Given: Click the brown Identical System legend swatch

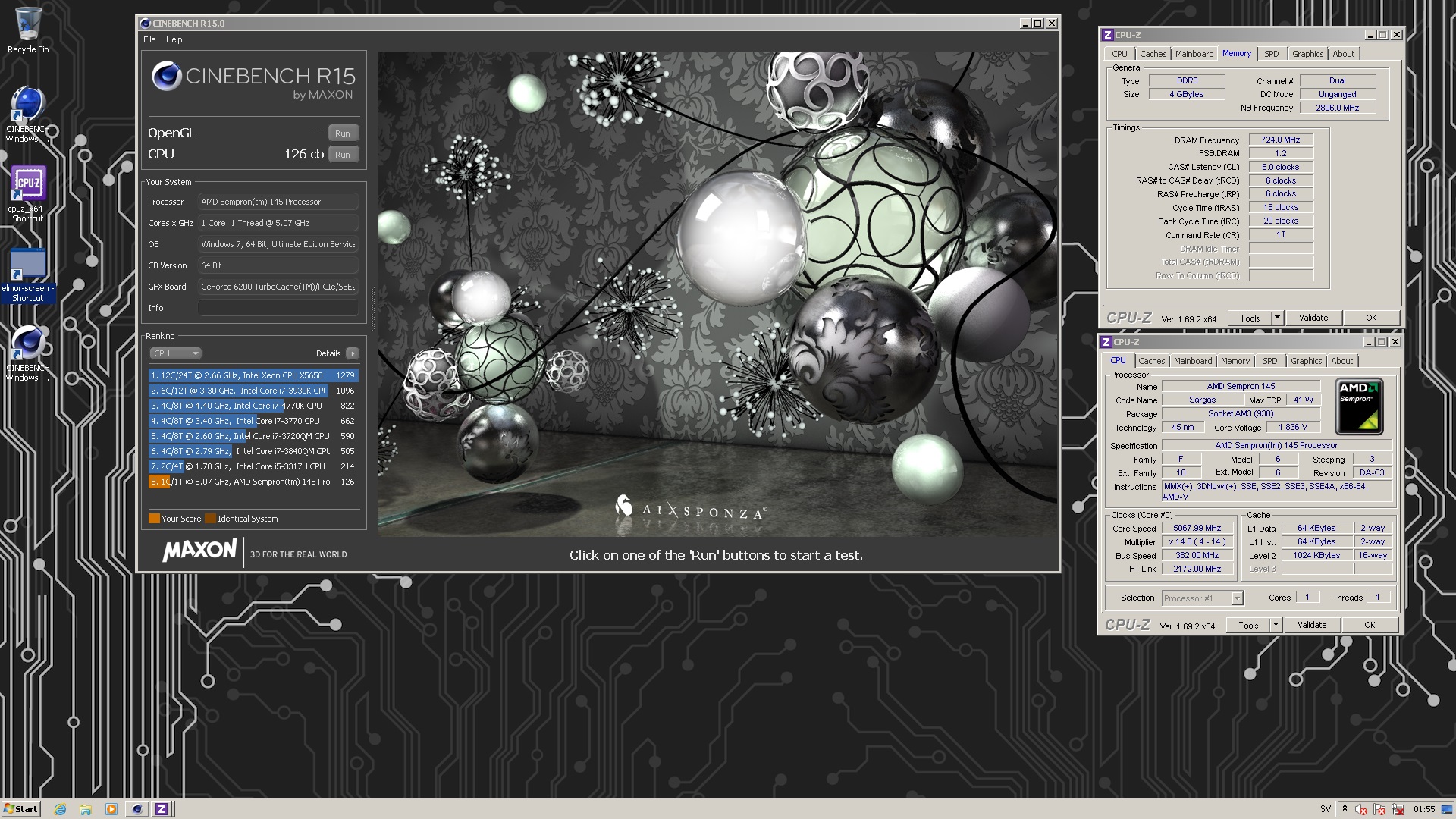Looking at the screenshot, I should click(210, 519).
